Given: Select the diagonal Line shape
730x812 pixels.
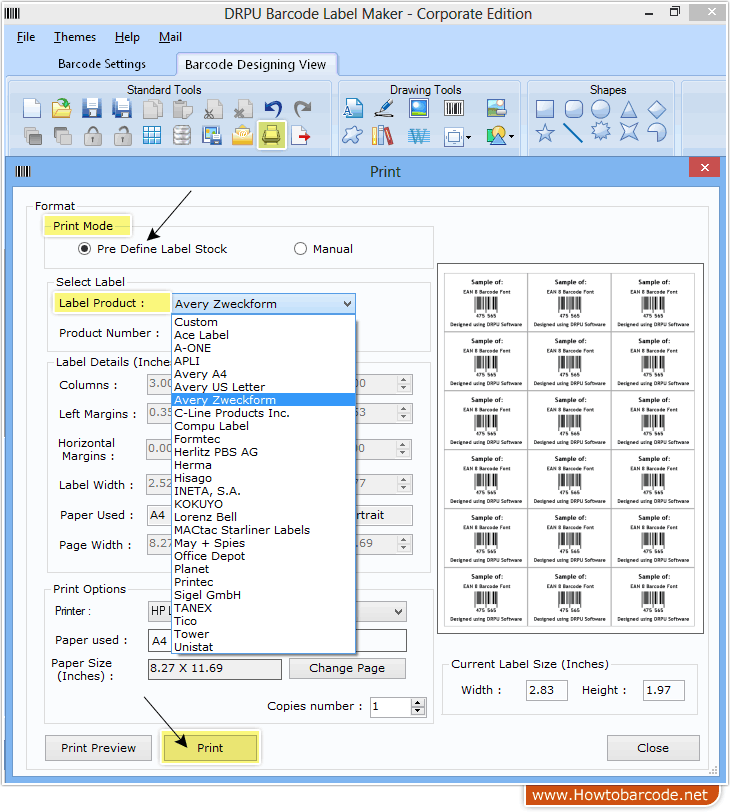Looking at the screenshot, I should (573, 133).
